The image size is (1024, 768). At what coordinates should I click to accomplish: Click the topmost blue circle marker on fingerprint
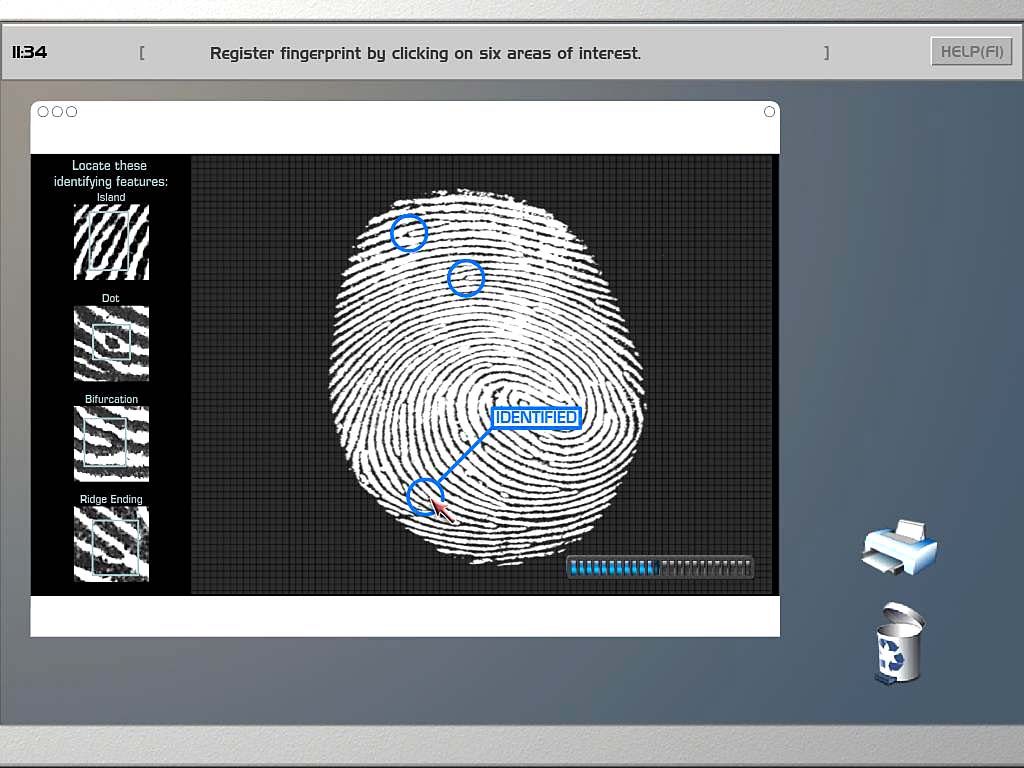tap(409, 233)
